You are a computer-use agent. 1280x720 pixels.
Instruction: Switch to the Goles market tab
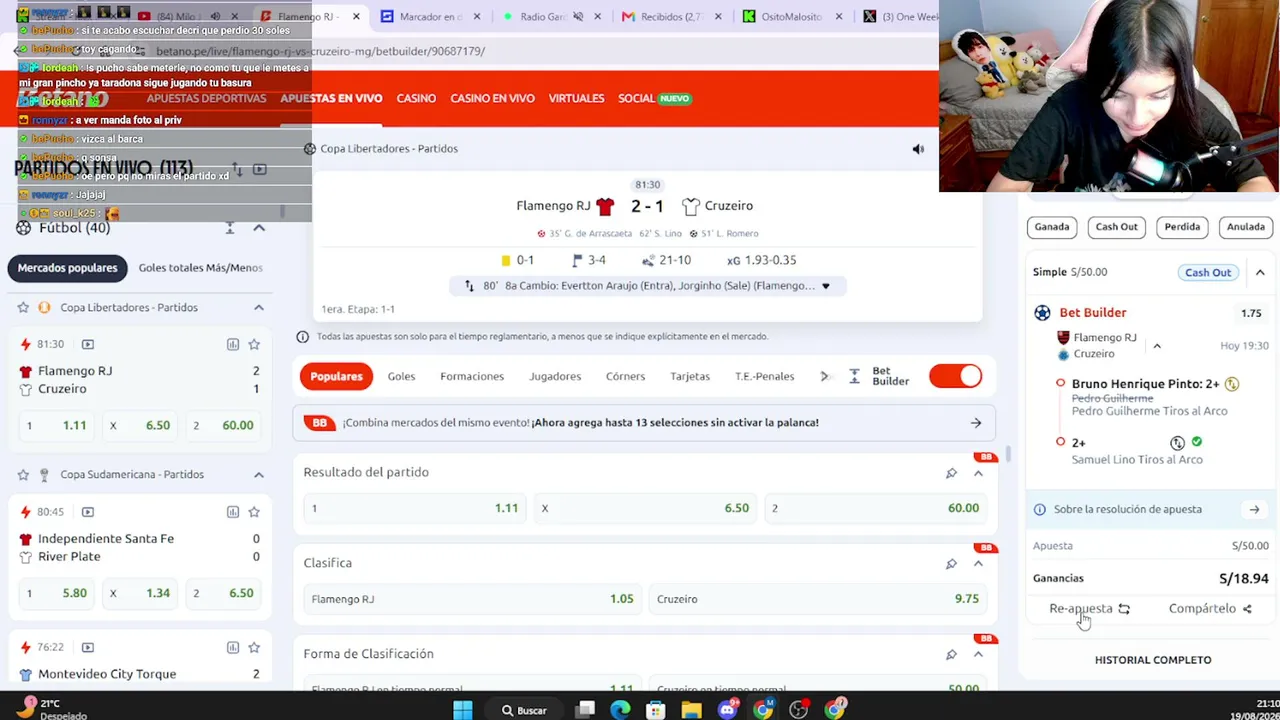(401, 376)
